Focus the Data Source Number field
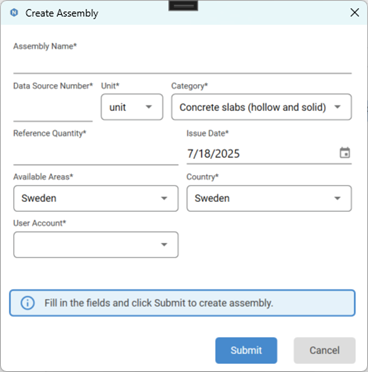Screen dimensions: 368x372 (53, 108)
